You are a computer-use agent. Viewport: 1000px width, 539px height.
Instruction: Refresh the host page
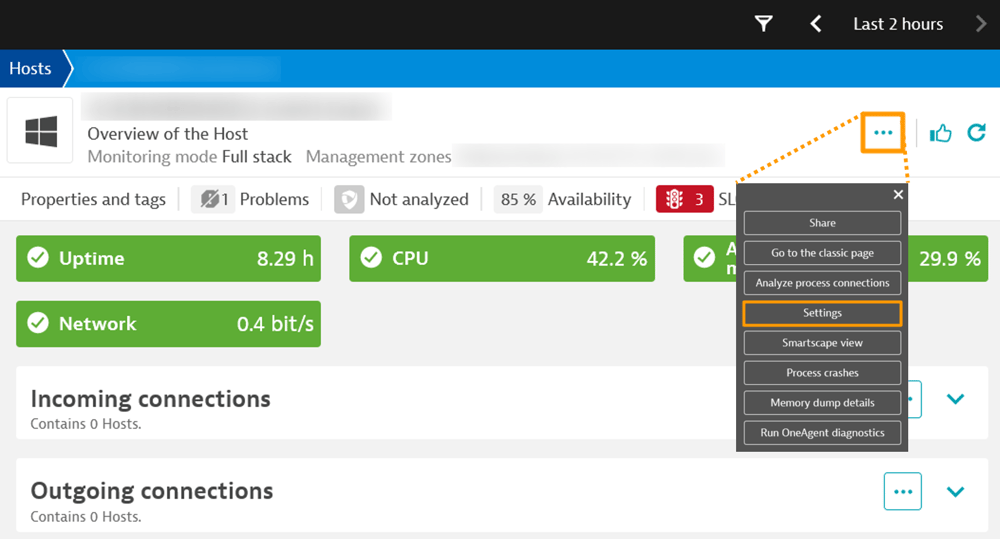[x=976, y=132]
